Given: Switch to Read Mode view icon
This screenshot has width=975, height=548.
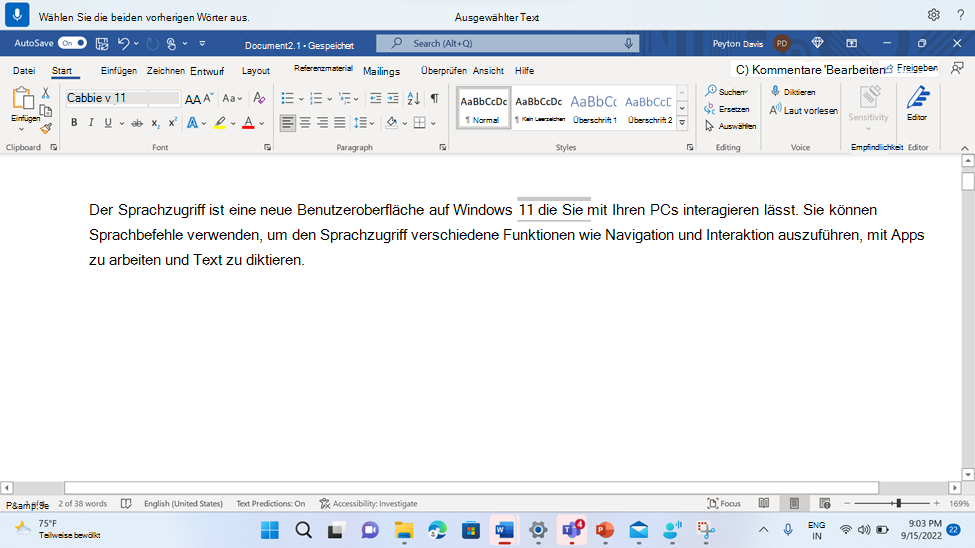Looking at the screenshot, I should point(764,503).
